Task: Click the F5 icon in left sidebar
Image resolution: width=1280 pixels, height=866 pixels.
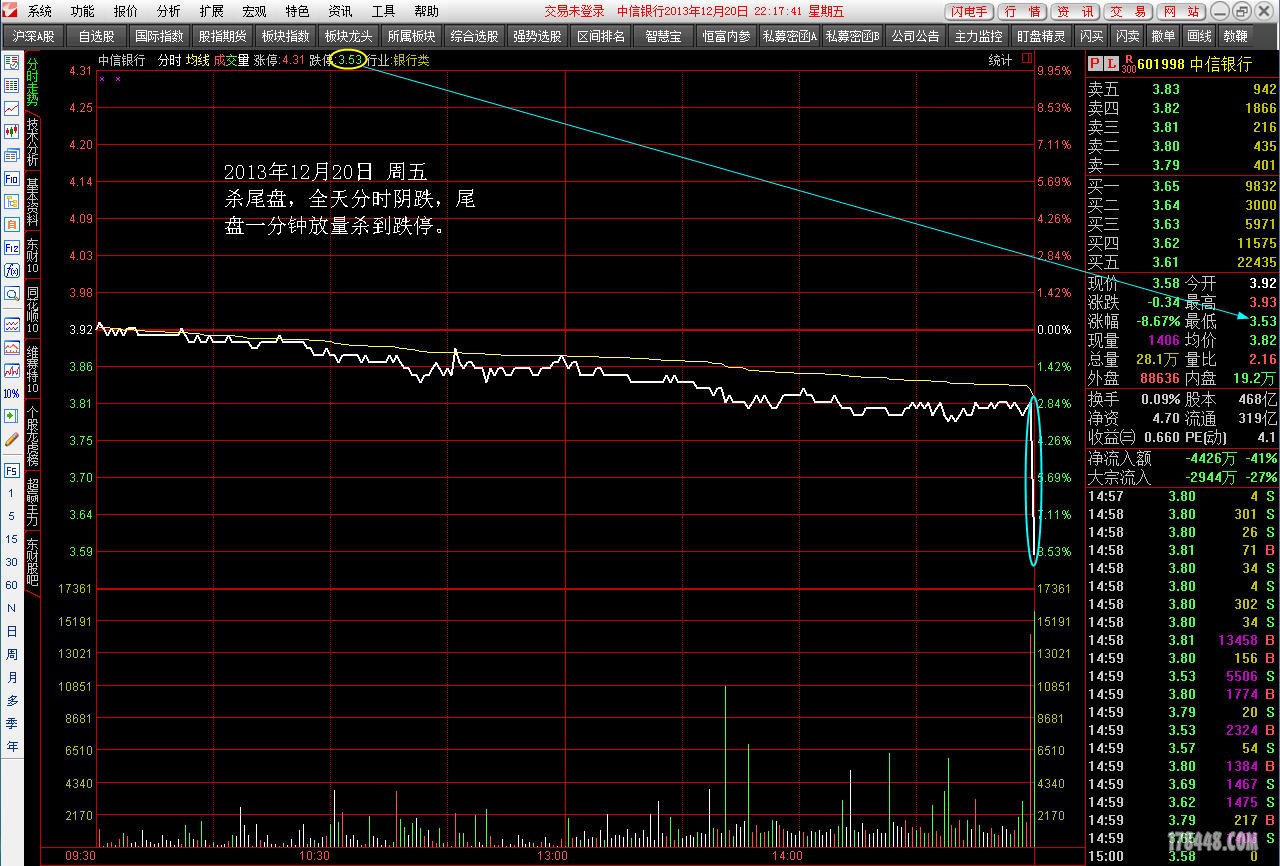Action: pyautogui.click(x=12, y=470)
